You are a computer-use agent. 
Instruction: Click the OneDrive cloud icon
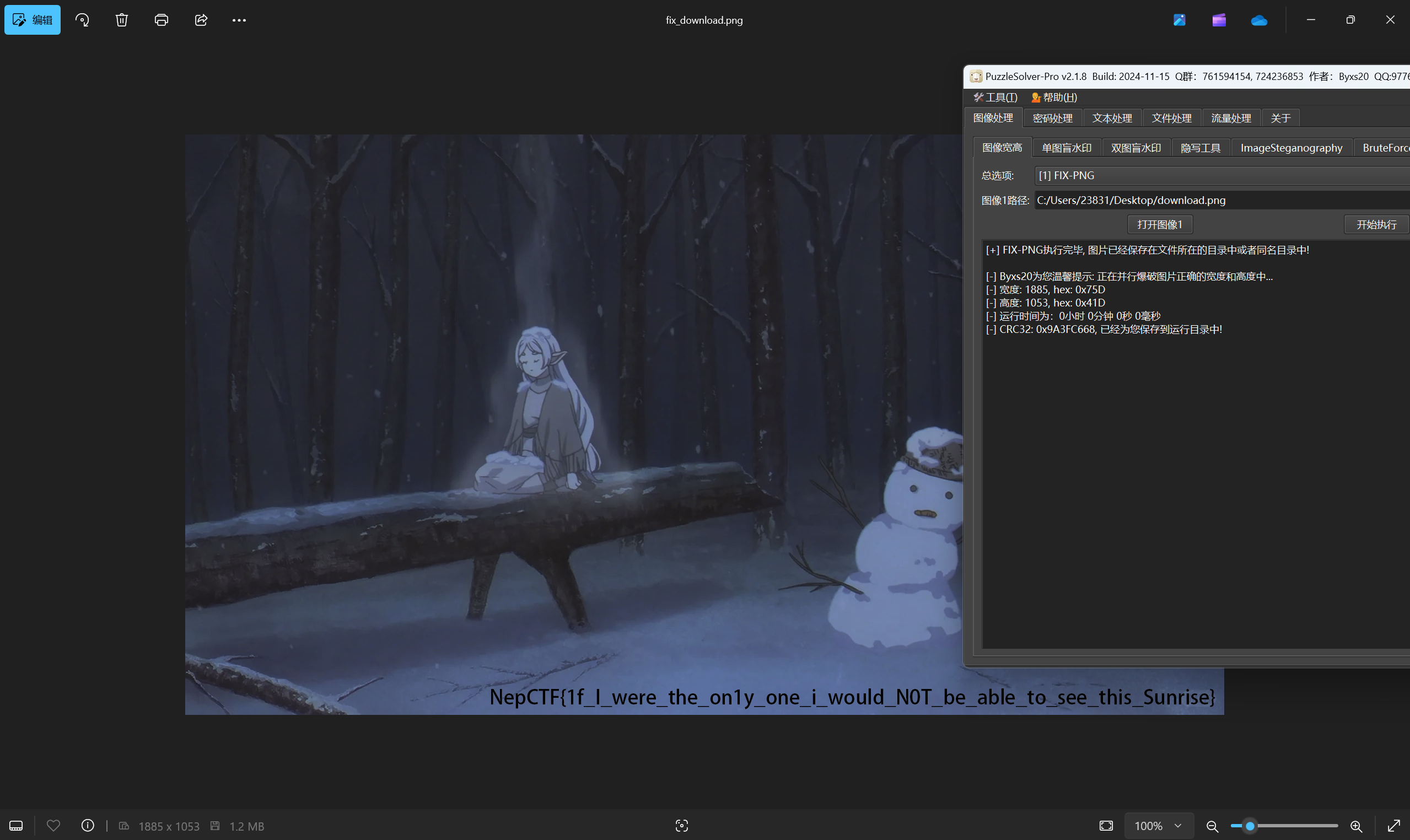click(1259, 20)
